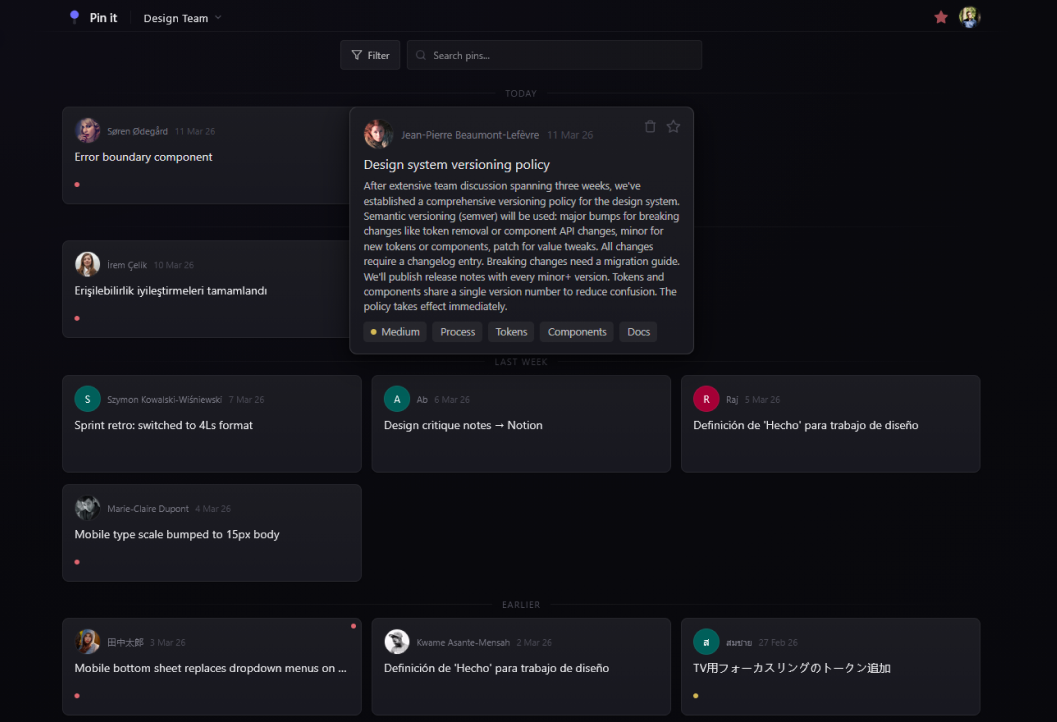Image resolution: width=1057 pixels, height=722 pixels.
Task: Select the Process tag on the versioning policy pin
Action: (x=456, y=331)
